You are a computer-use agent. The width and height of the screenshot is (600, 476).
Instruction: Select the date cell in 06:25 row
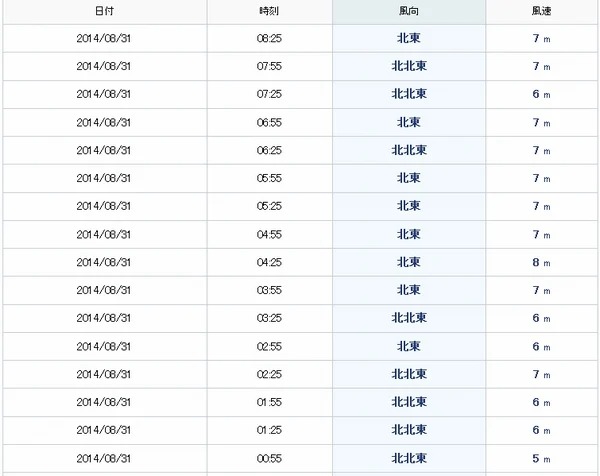coord(104,150)
